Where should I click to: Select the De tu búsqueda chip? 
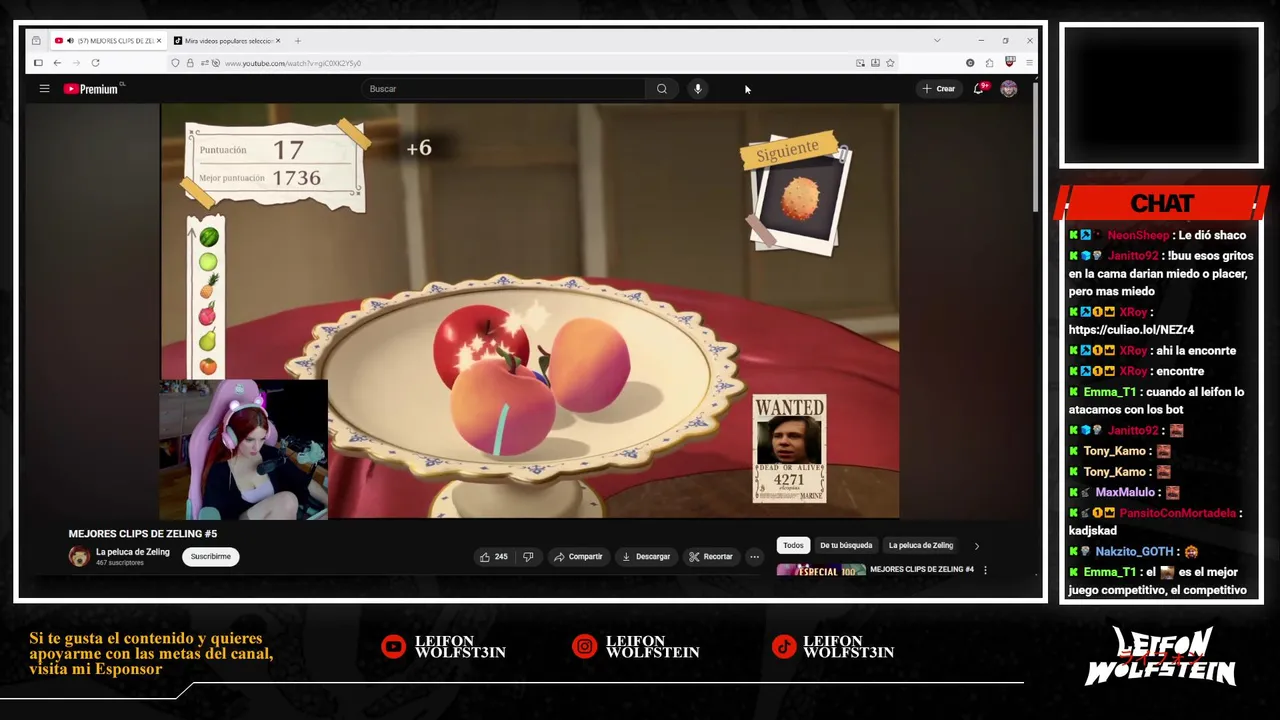pyautogui.click(x=846, y=546)
